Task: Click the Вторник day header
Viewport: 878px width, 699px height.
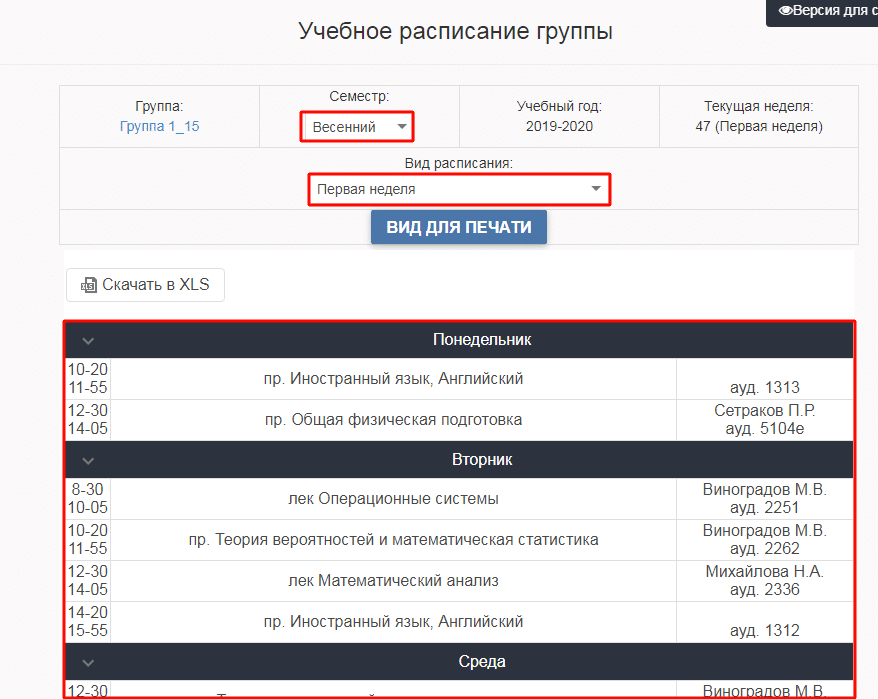Action: [x=481, y=460]
